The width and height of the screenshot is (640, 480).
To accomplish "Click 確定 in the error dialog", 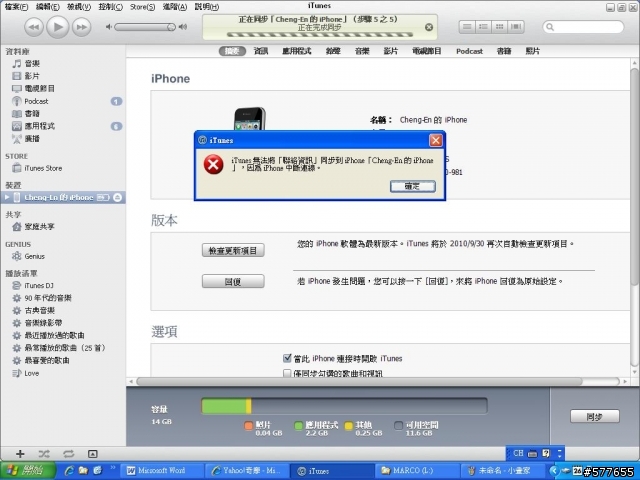I will coord(413,186).
